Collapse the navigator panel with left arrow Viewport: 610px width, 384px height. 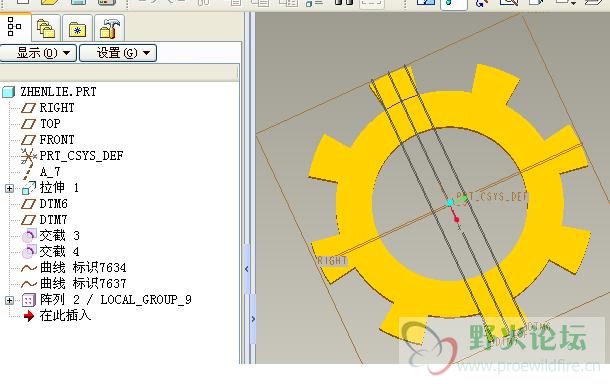coord(247,269)
